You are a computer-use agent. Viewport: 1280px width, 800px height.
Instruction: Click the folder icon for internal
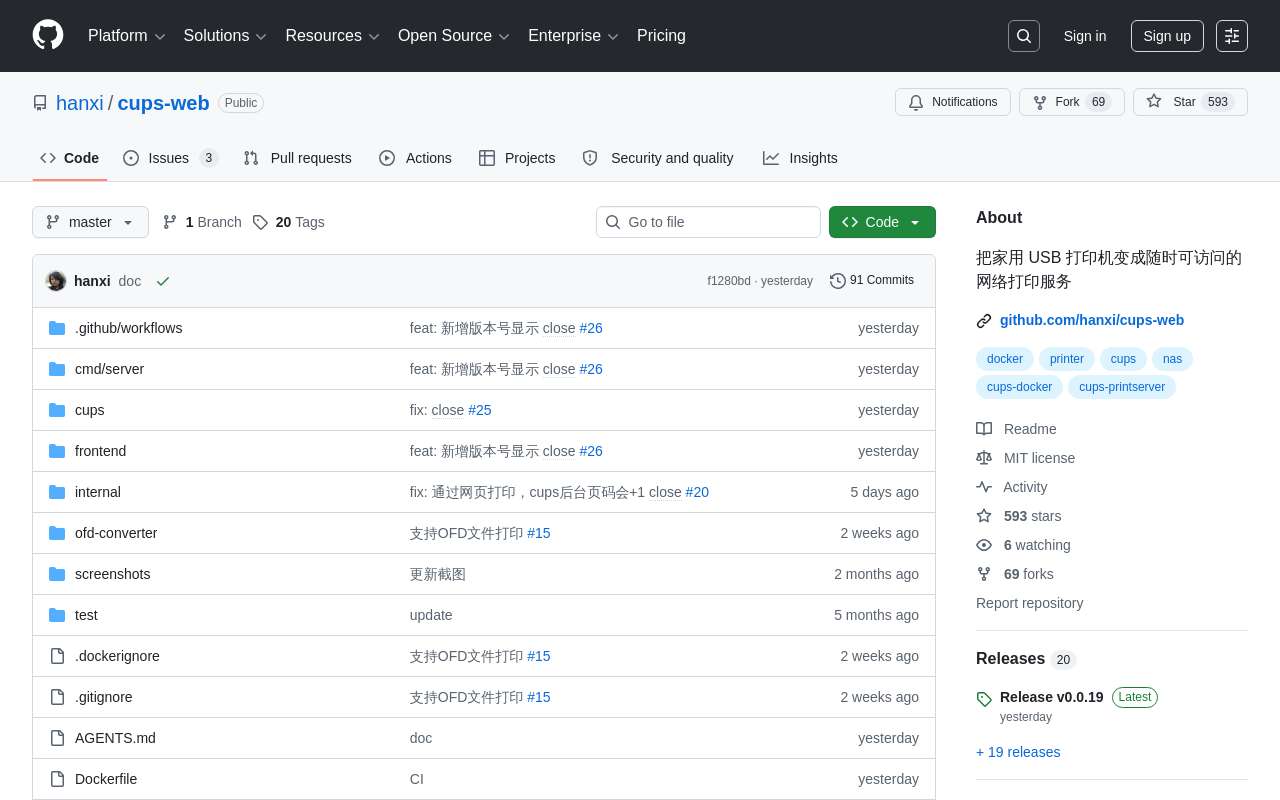coord(57,492)
